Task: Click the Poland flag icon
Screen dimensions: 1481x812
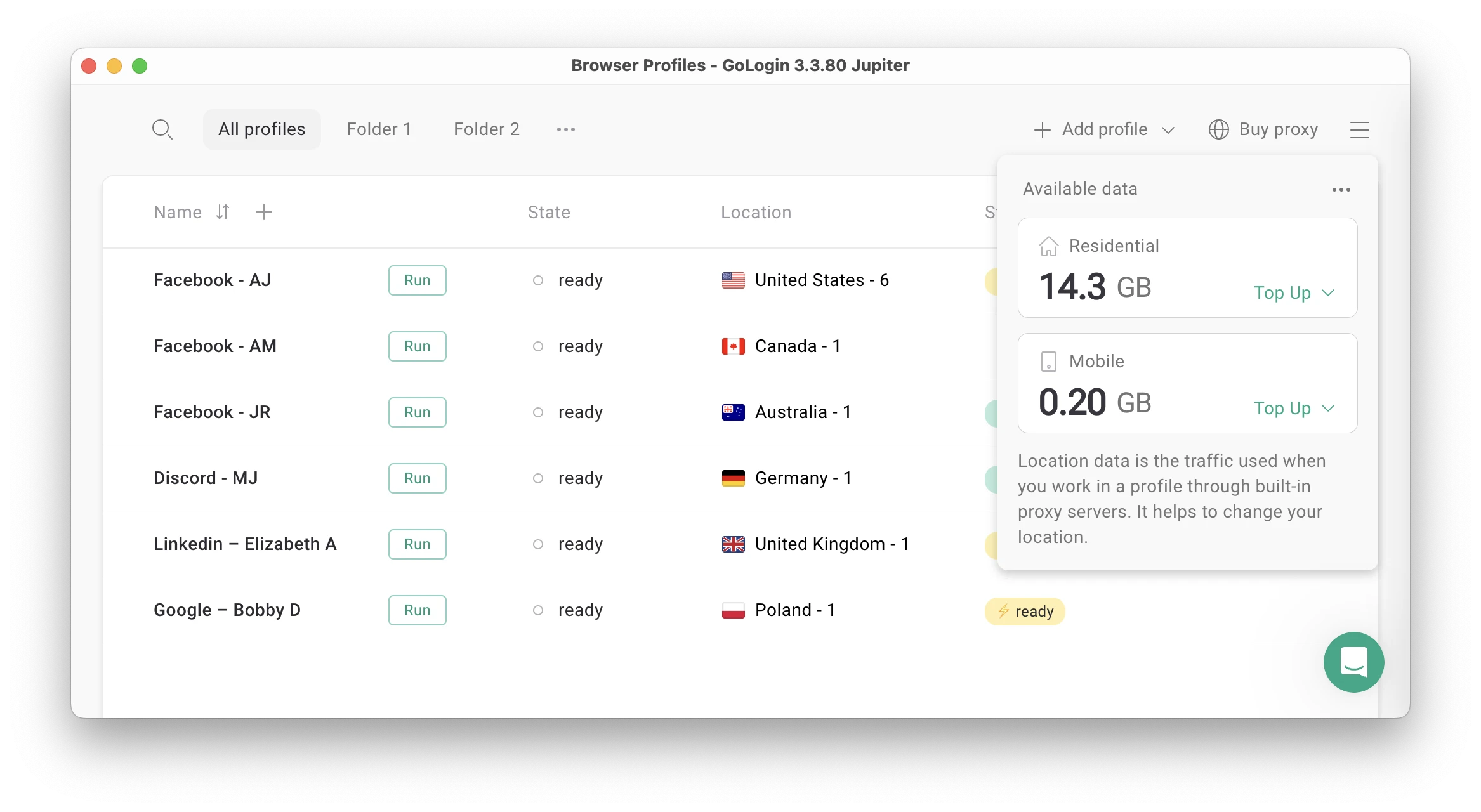Action: (733, 610)
